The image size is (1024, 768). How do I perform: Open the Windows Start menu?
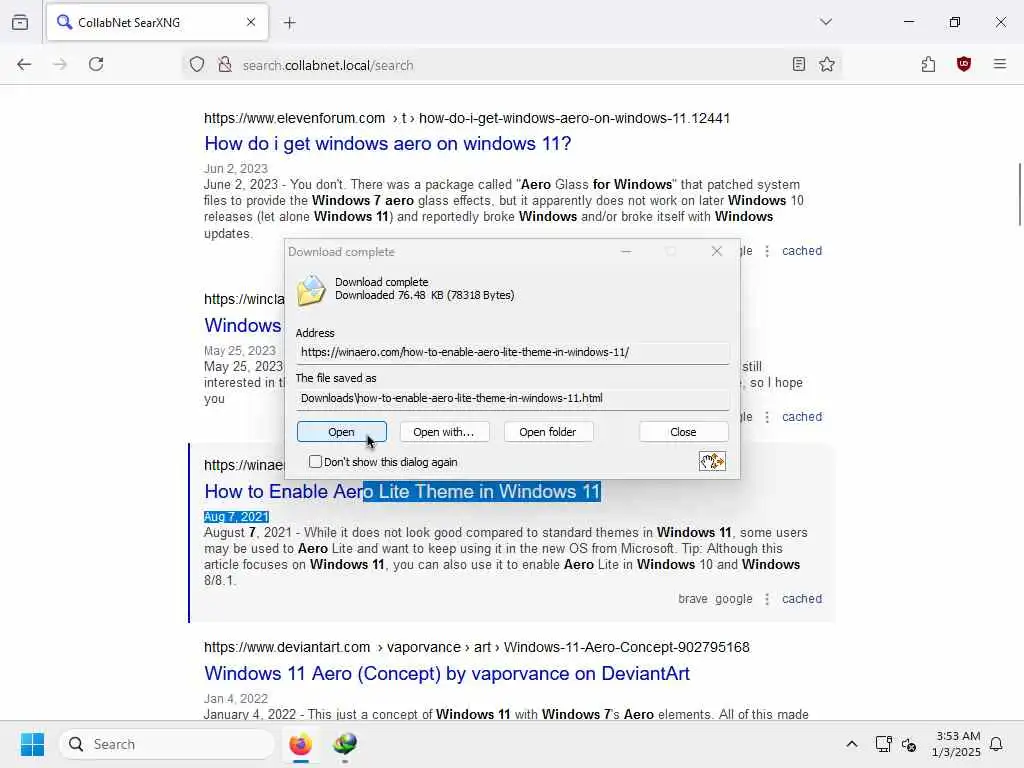click(32, 744)
